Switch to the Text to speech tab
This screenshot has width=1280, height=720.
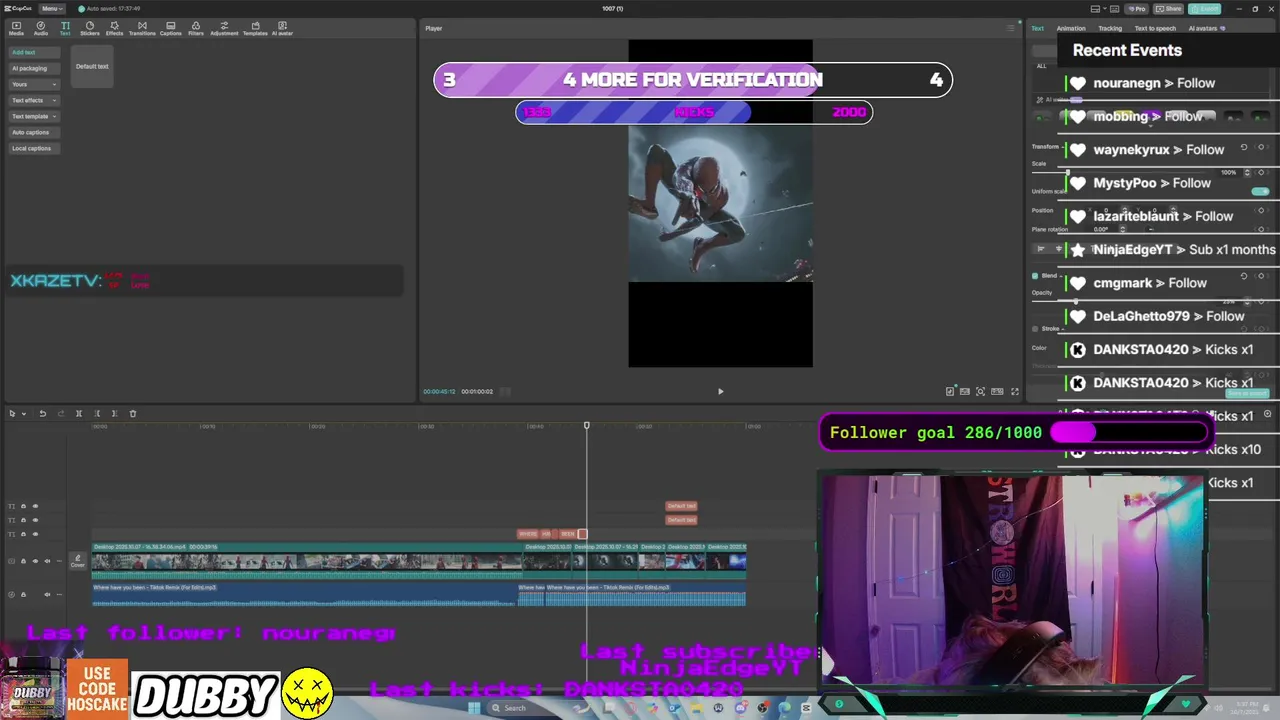click(x=1155, y=28)
